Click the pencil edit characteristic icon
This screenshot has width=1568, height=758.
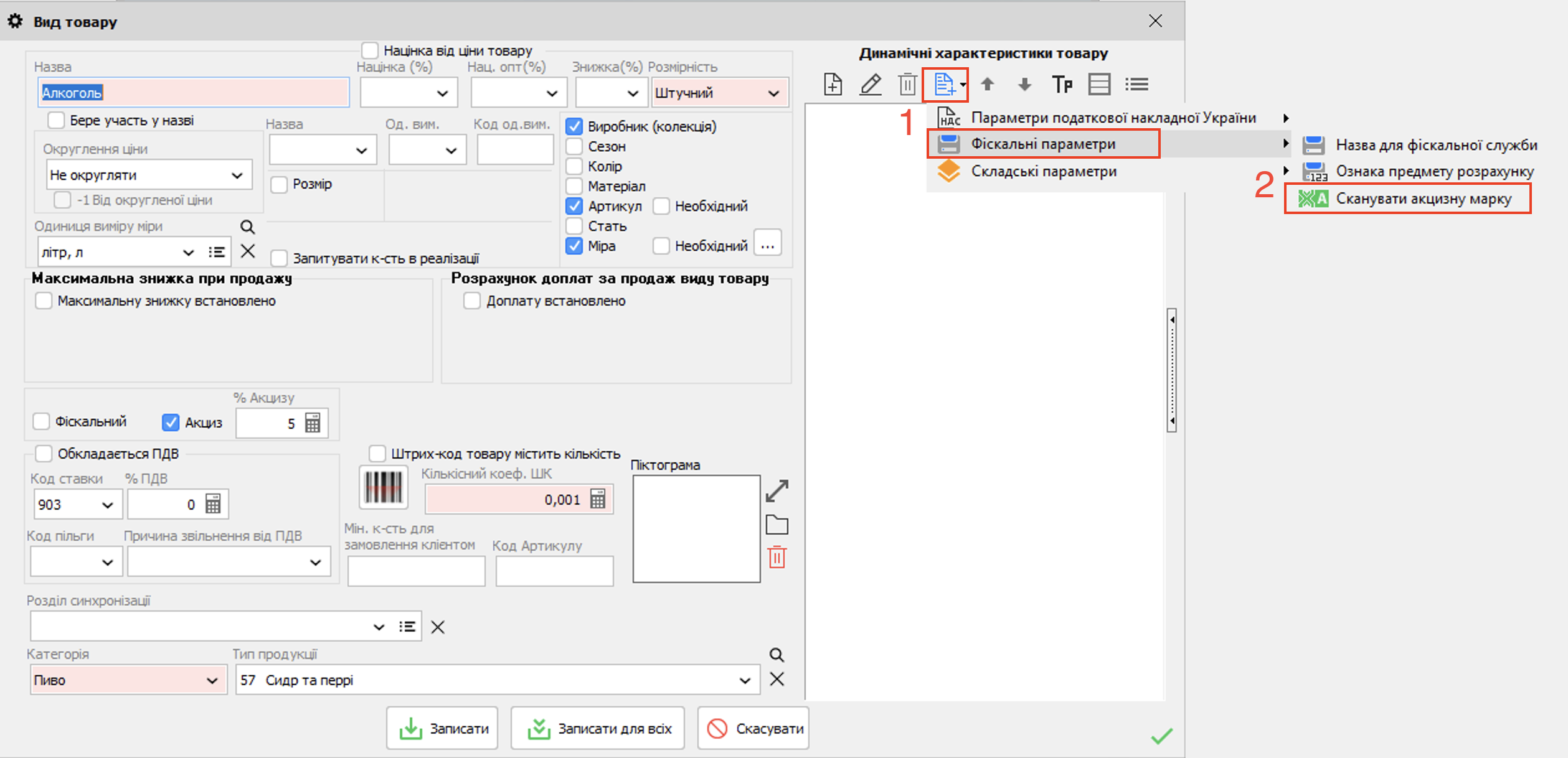click(x=870, y=84)
